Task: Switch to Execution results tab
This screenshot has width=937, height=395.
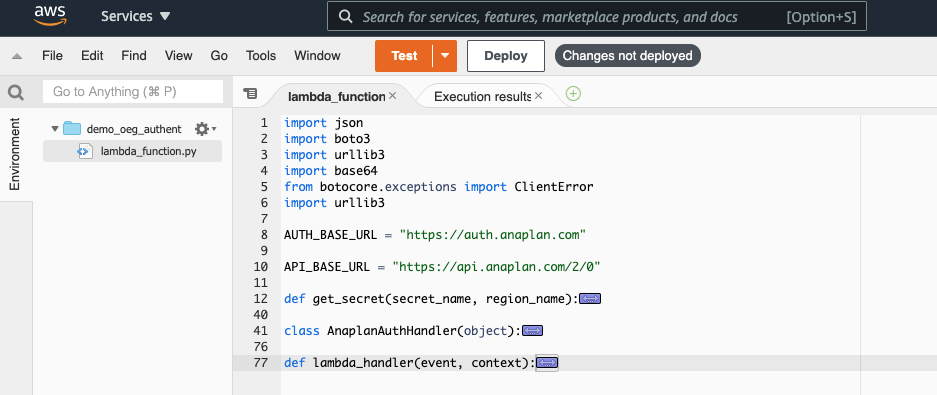Action: [482, 96]
